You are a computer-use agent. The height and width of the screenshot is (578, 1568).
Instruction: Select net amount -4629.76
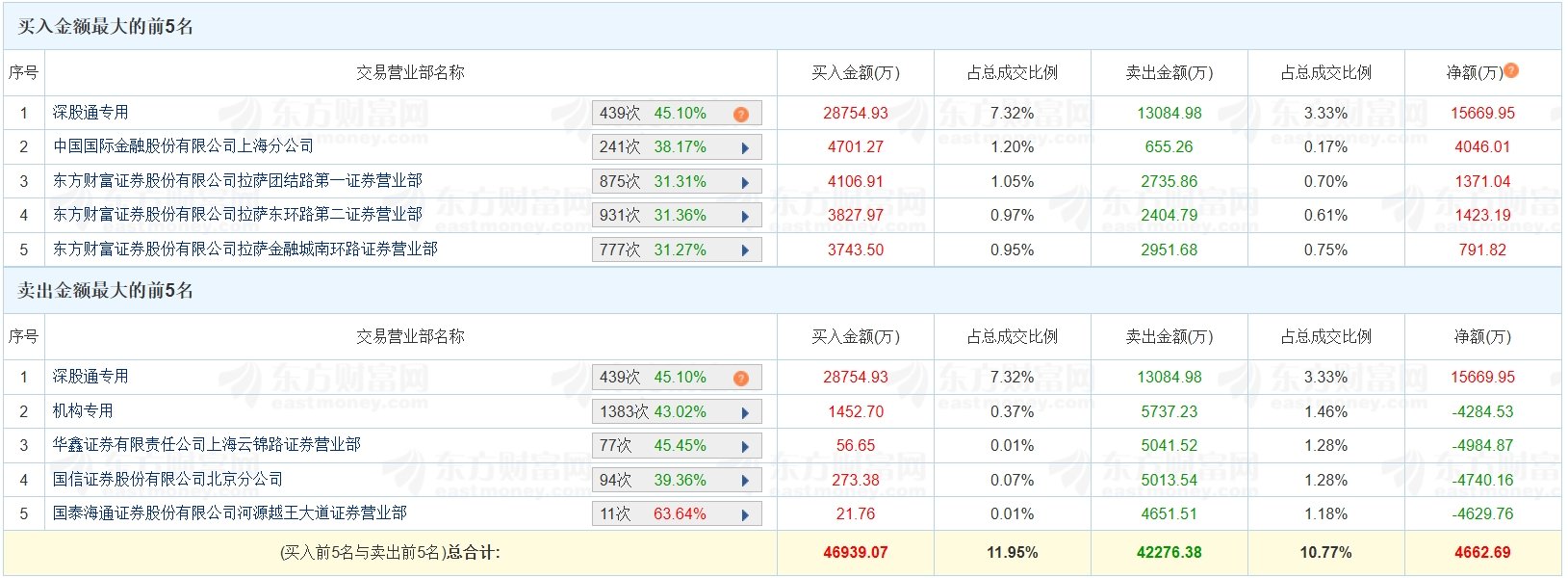(x=1483, y=514)
